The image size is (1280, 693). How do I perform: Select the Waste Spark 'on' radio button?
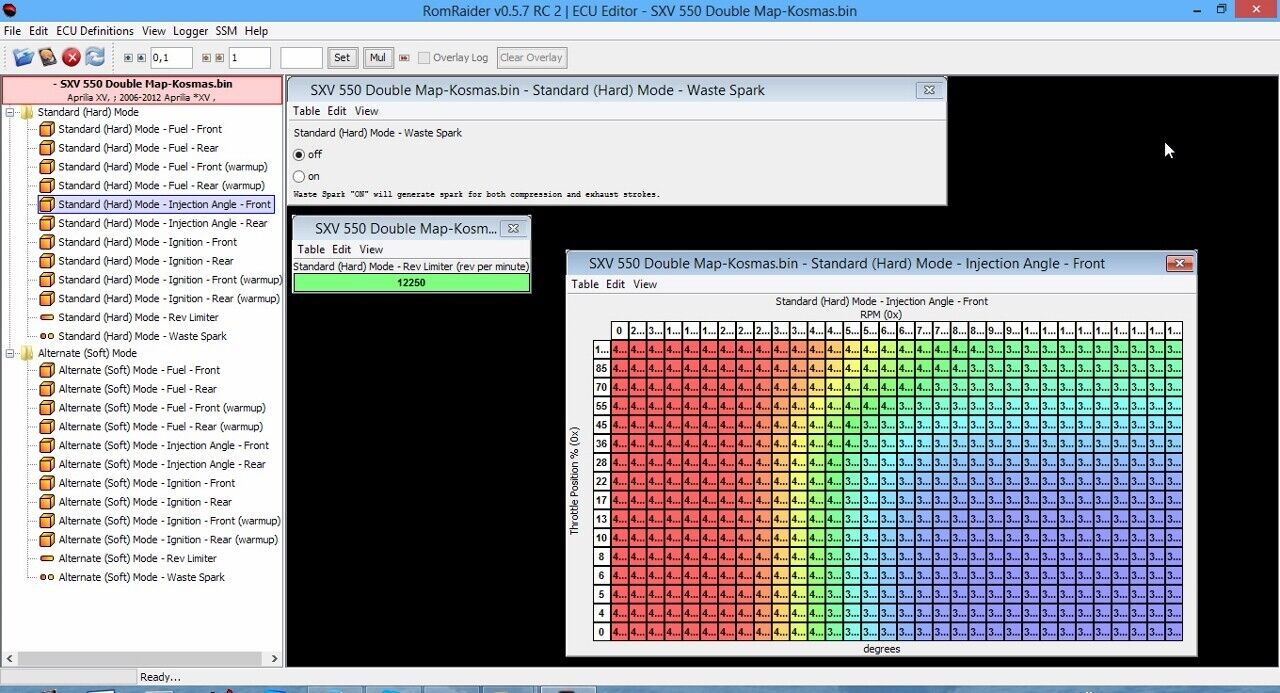click(x=299, y=176)
